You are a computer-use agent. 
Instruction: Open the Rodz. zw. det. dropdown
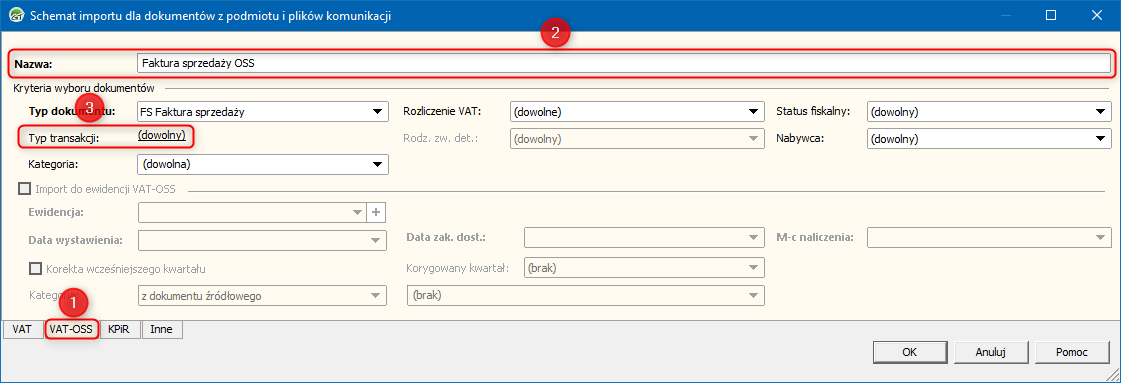tap(636, 139)
